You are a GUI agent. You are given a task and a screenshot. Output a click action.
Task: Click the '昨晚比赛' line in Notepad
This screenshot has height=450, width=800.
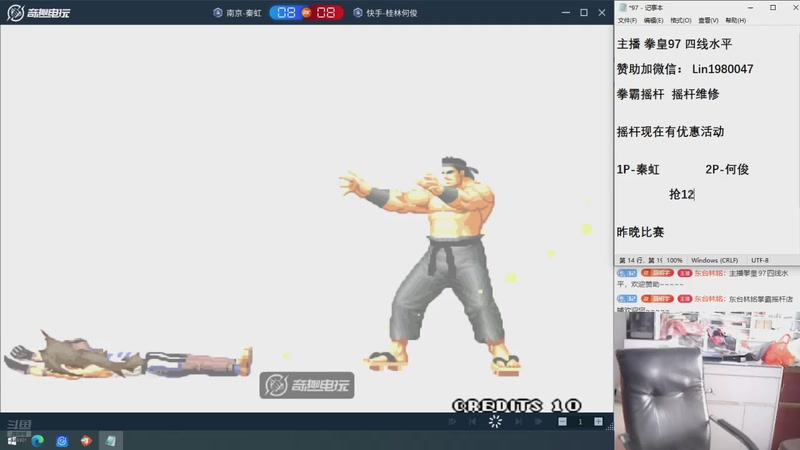pyautogui.click(x=640, y=232)
